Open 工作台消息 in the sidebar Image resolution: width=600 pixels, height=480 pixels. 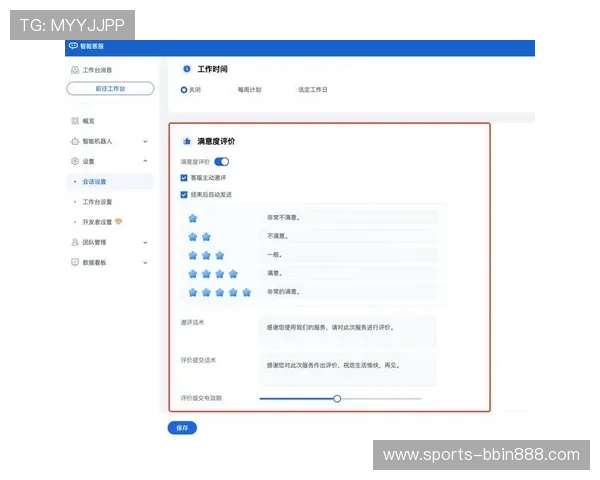tap(97, 70)
